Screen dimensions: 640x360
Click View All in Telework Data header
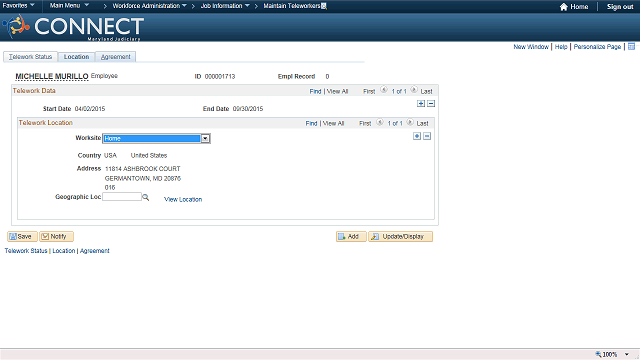tap(337, 91)
